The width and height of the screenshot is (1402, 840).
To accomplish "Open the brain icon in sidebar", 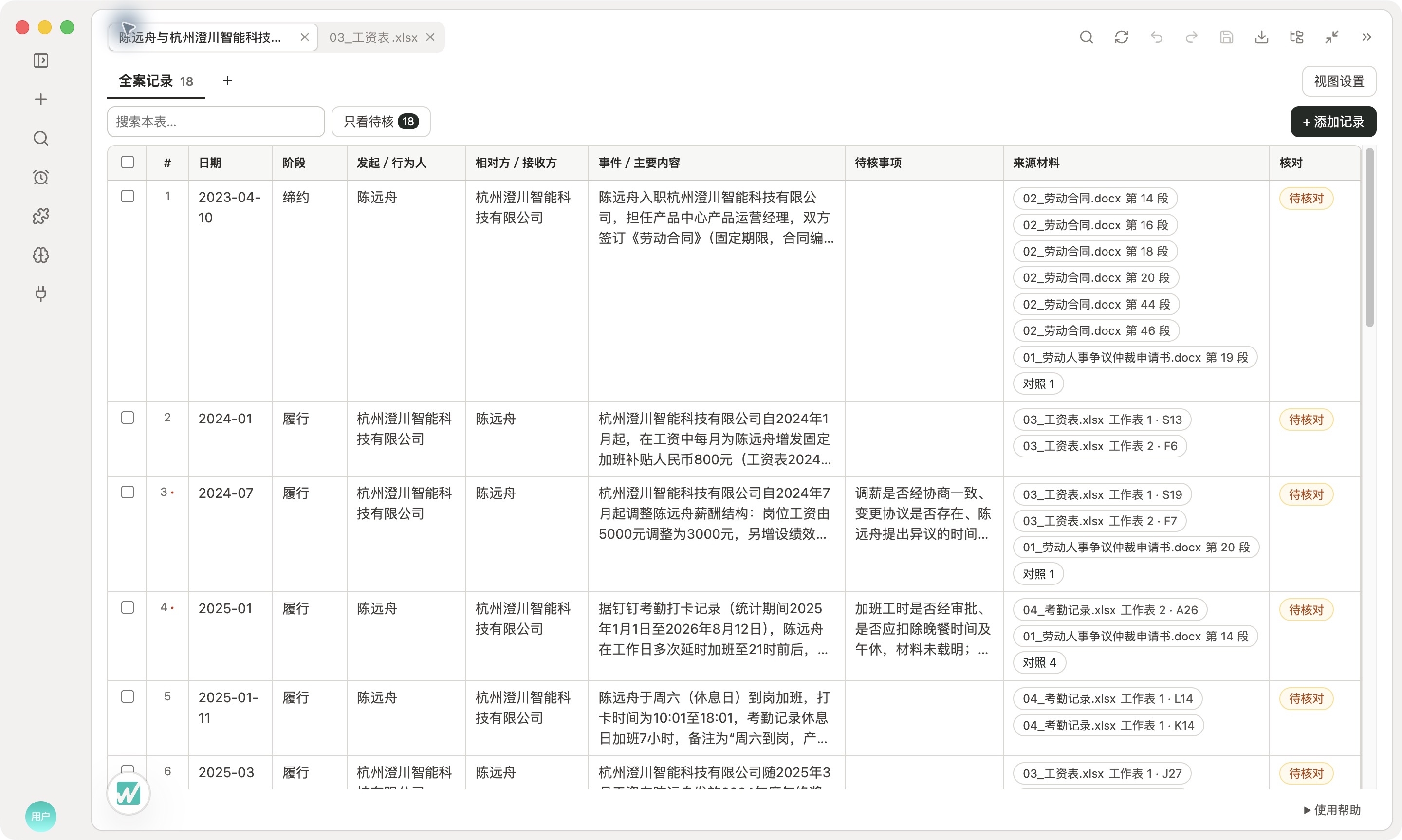I will click(41, 256).
